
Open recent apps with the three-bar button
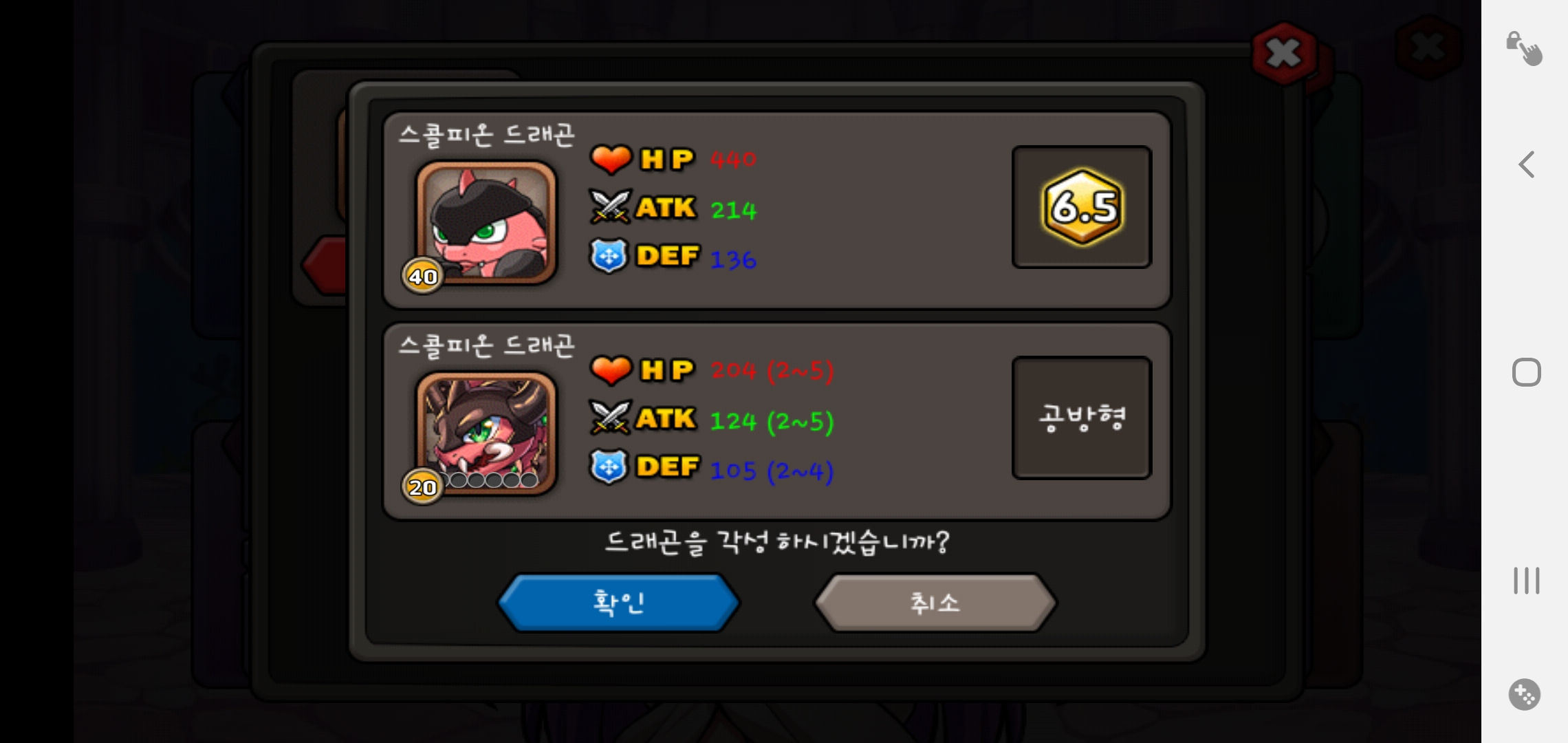coord(1526,581)
